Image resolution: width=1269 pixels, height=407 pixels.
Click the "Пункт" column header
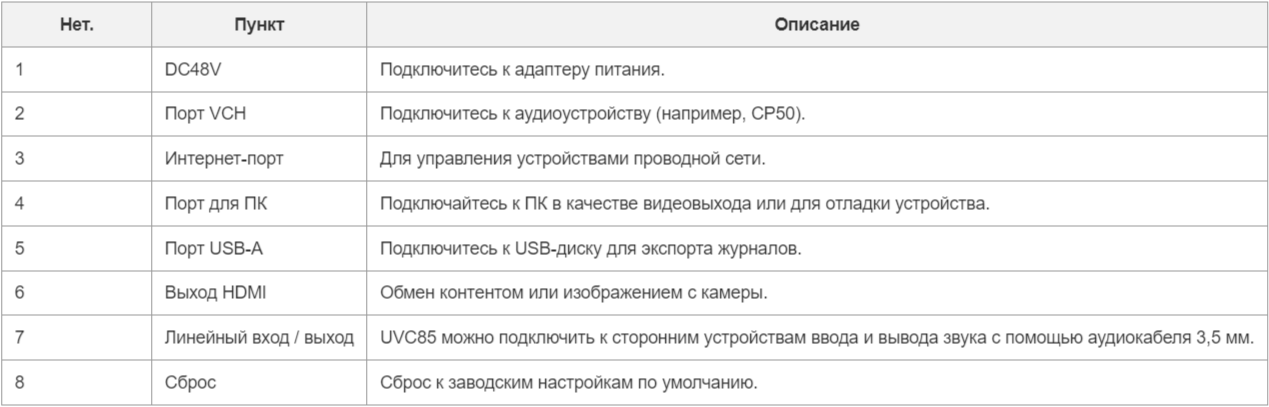coord(258,26)
